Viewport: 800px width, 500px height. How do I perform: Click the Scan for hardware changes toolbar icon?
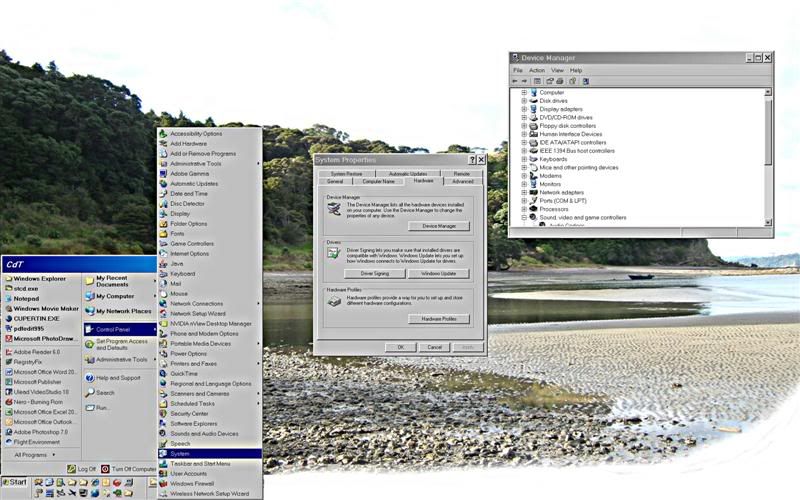coord(586,81)
